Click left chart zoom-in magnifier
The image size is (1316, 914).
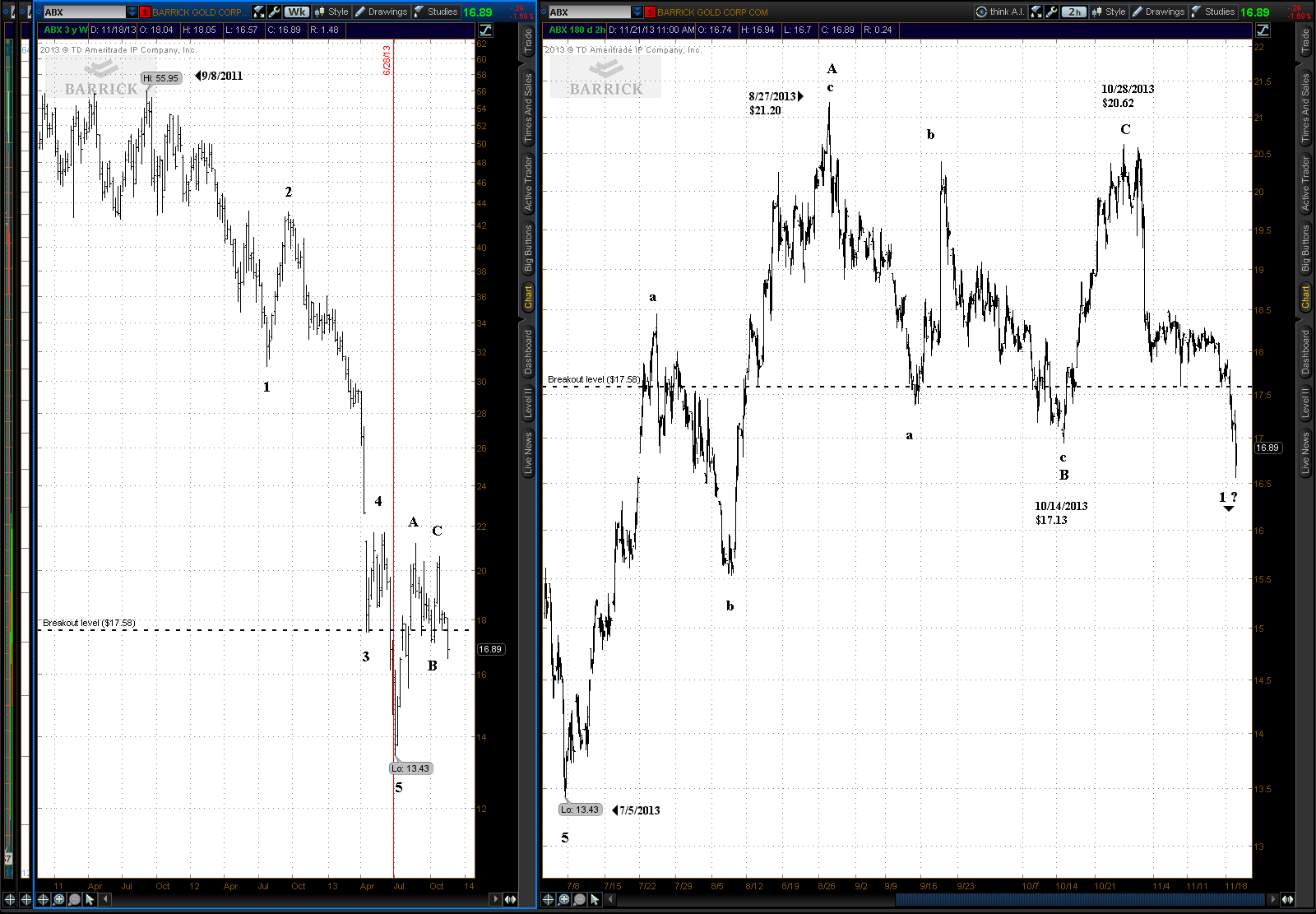pyautogui.click(x=58, y=899)
